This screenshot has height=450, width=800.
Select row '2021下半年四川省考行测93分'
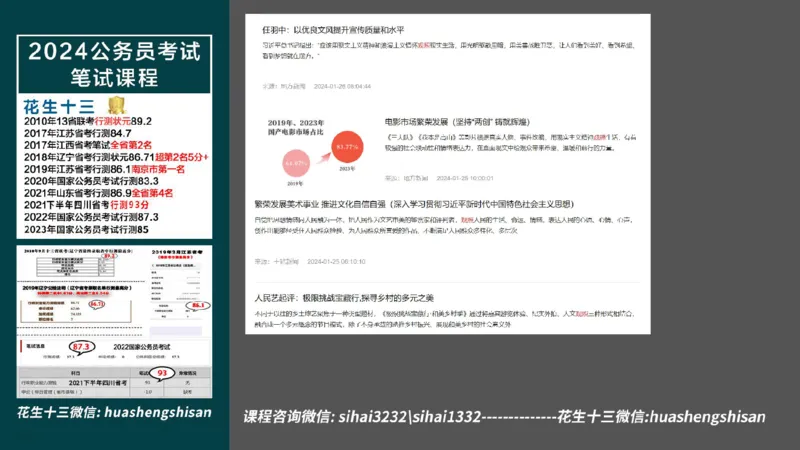(86, 205)
